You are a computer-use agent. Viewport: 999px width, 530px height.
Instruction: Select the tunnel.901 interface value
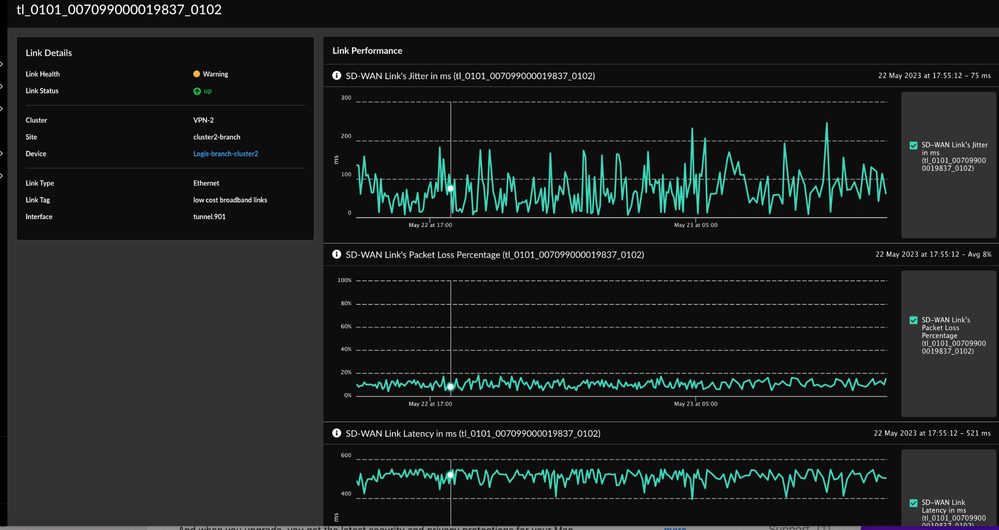coord(209,217)
